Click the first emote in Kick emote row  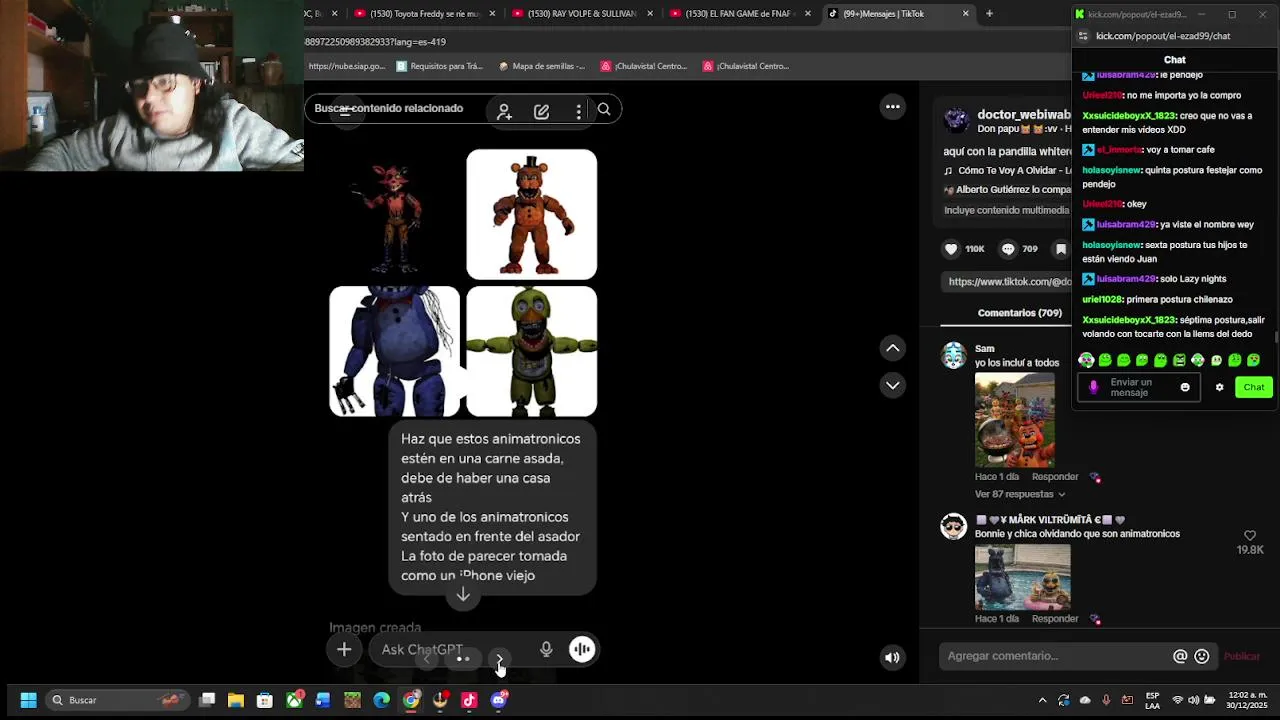1086,360
